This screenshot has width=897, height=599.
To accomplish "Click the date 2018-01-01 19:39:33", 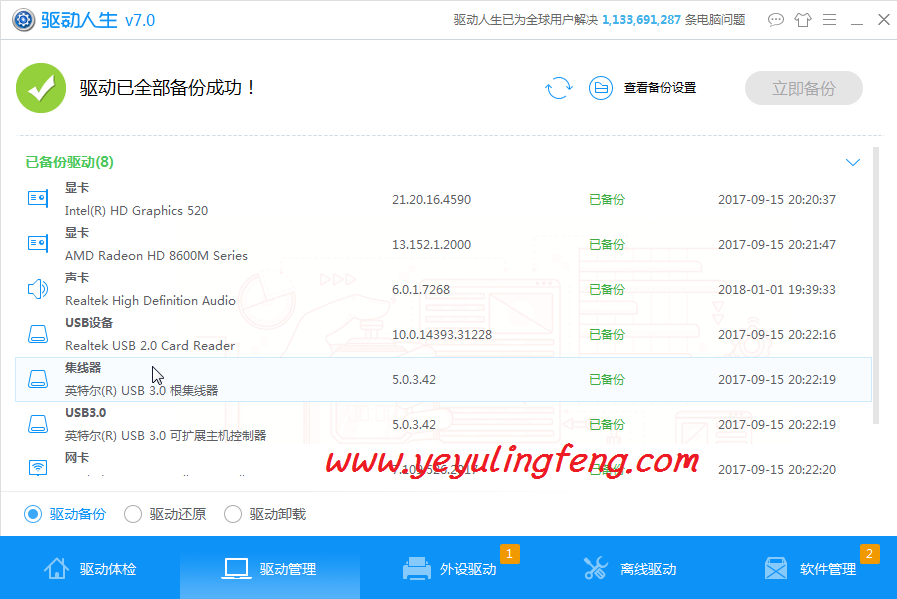I will [x=777, y=289].
